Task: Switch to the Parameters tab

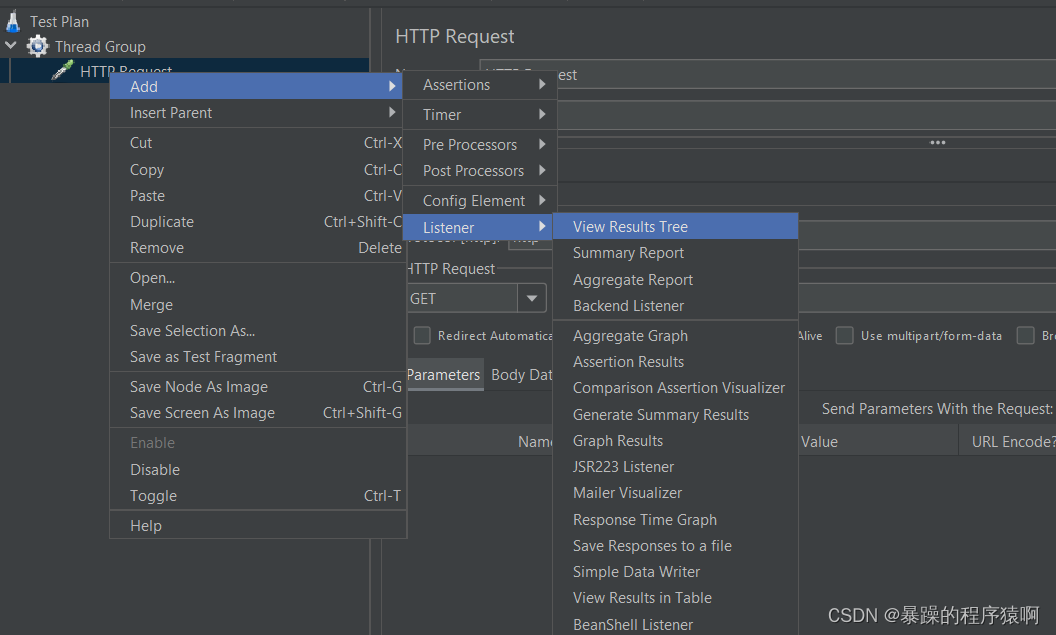Action: [444, 375]
